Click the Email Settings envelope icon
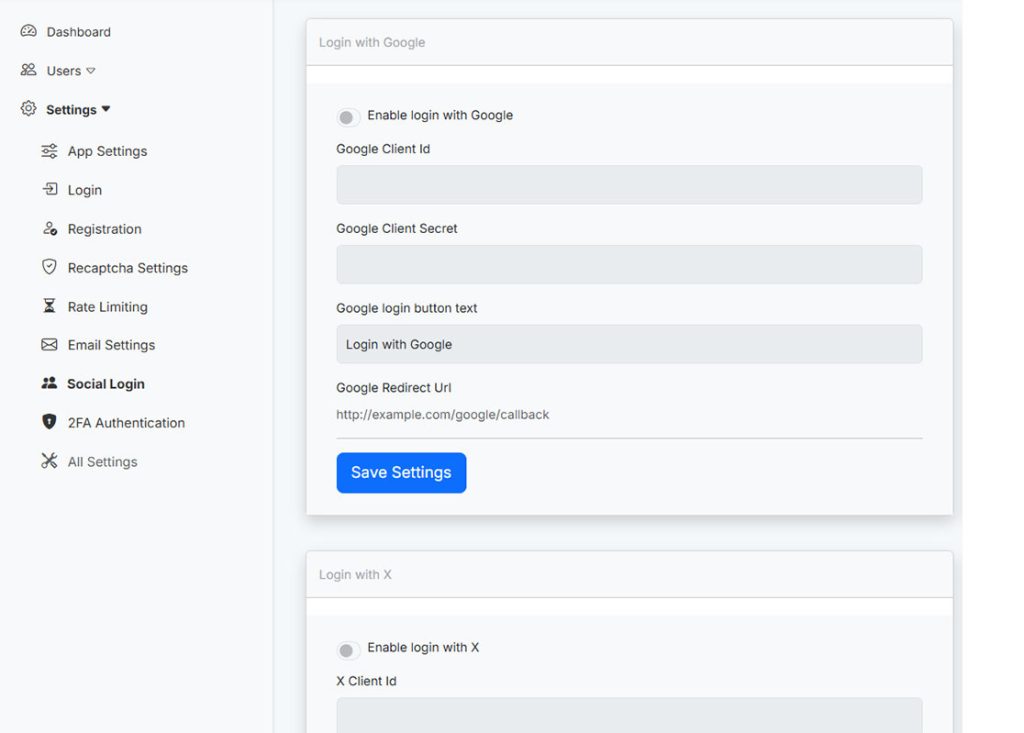Viewport: 1024px width, 733px height. [49, 344]
